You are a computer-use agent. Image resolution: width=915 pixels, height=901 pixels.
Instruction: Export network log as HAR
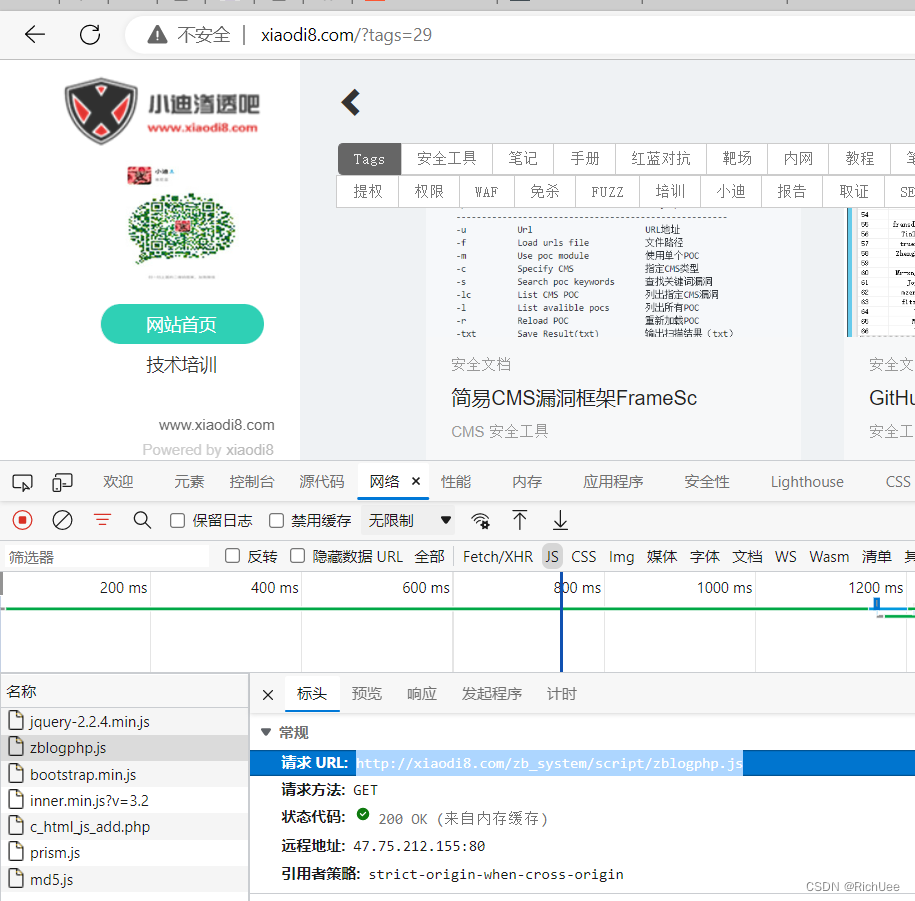(x=560, y=520)
